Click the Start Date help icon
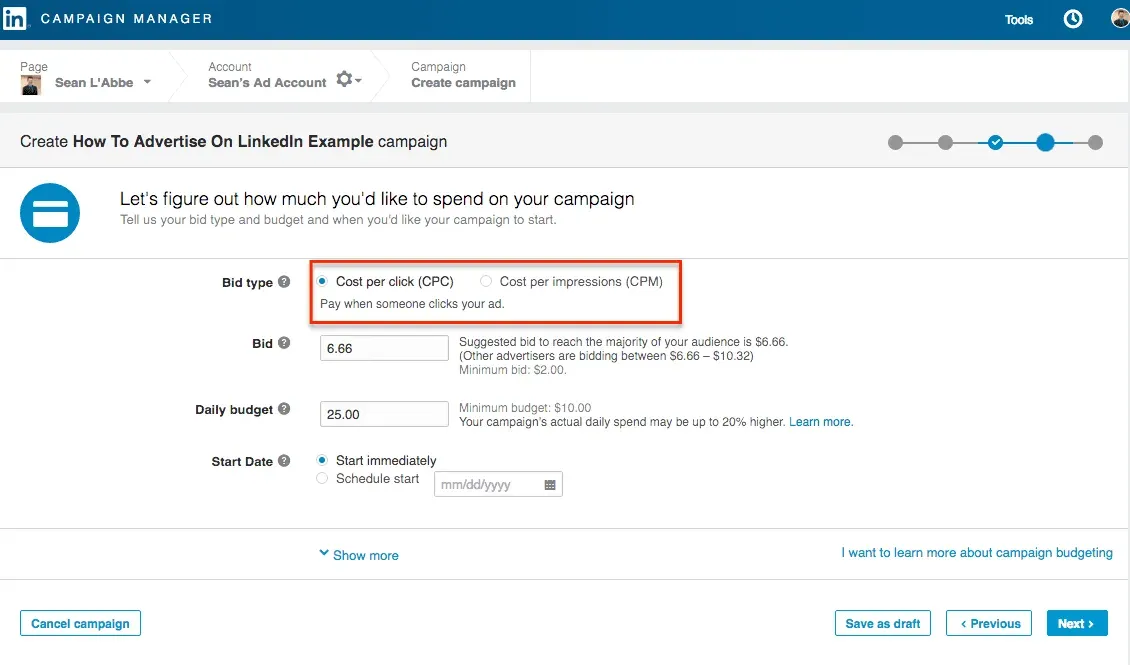Viewport: 1130px width, 665px height. tap(284, 461)
